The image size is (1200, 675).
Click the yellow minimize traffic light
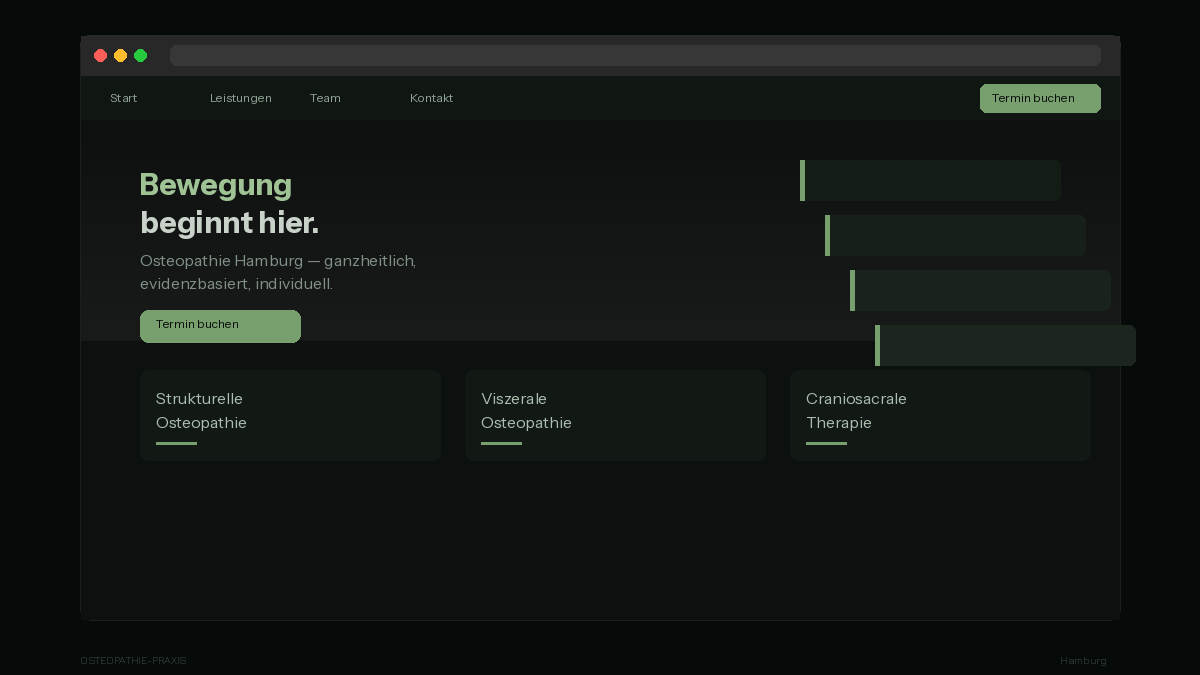121,56
